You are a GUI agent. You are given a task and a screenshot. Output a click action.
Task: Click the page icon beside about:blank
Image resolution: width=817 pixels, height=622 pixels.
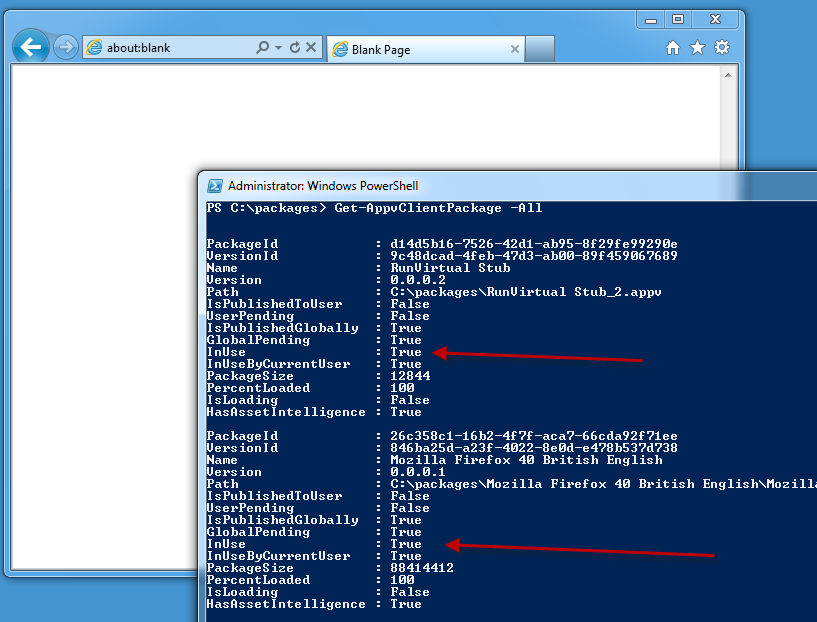coord(95,48)
